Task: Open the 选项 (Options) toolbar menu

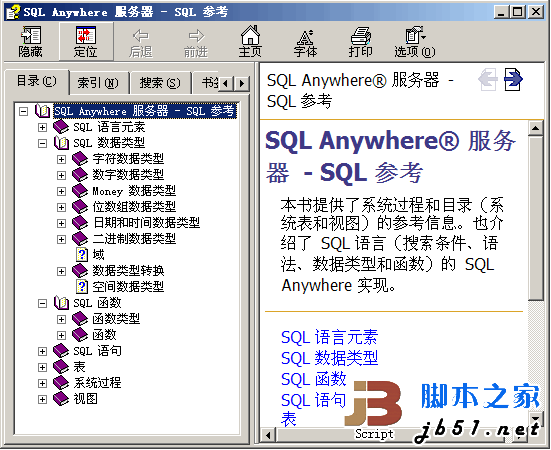Action: pyautogui.click(x=415, y=41)
